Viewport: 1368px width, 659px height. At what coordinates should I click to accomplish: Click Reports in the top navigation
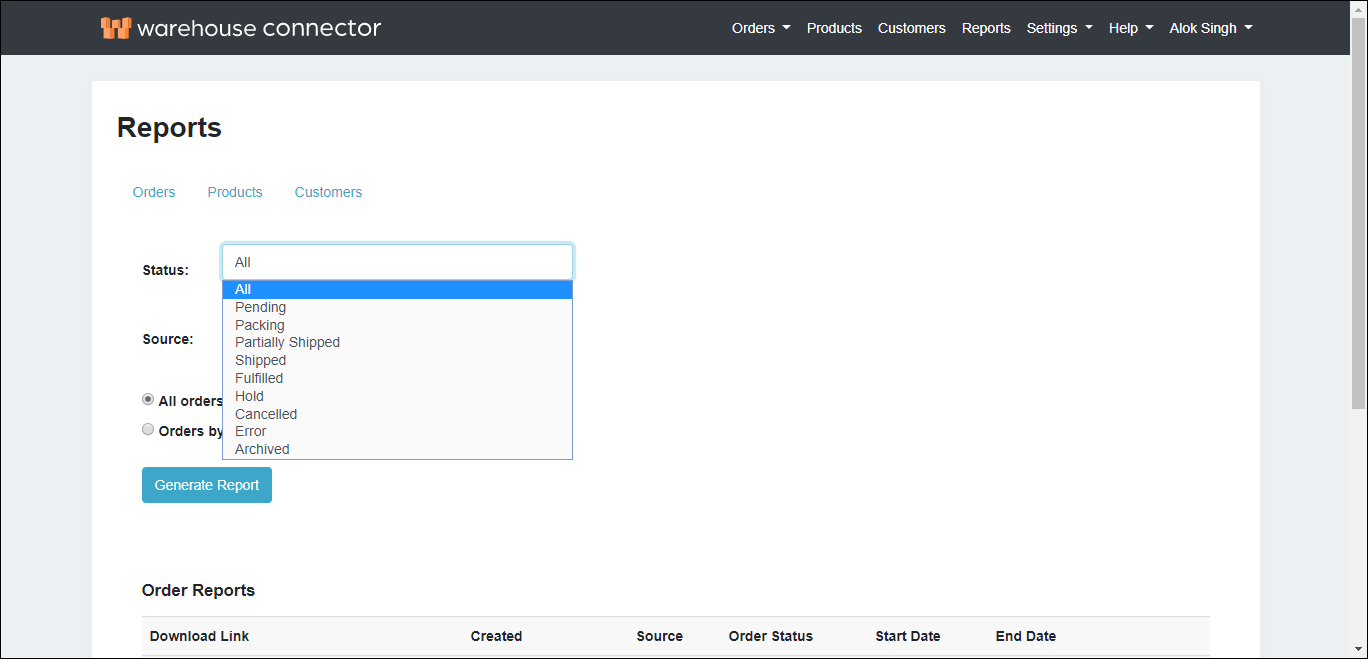point(986,28)
